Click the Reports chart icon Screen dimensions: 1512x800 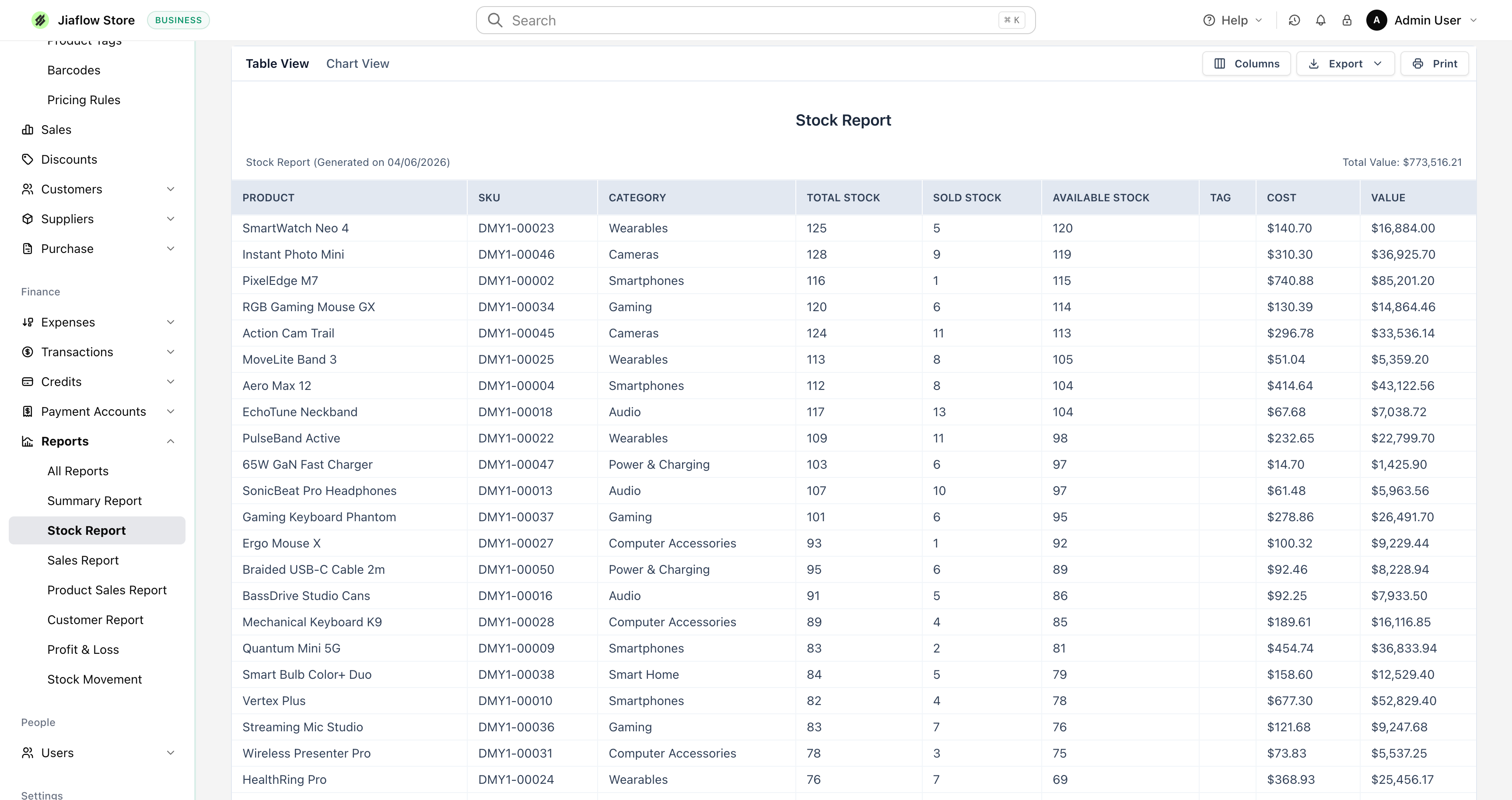[28, 442]
